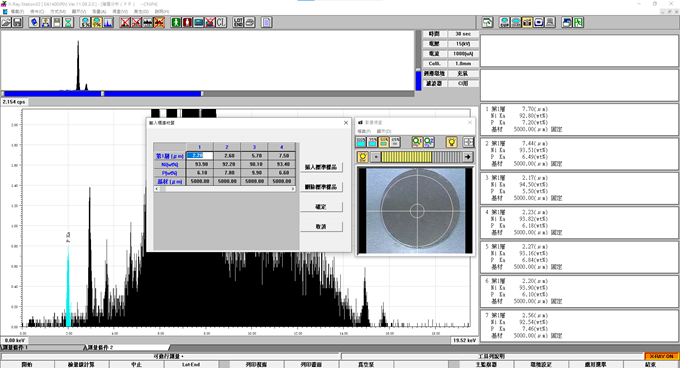The height and width of the screenshot is (368, 680).
Task: Toggle the highlighted crossed-out spectrum icon
Action: [x=159, y=22]
